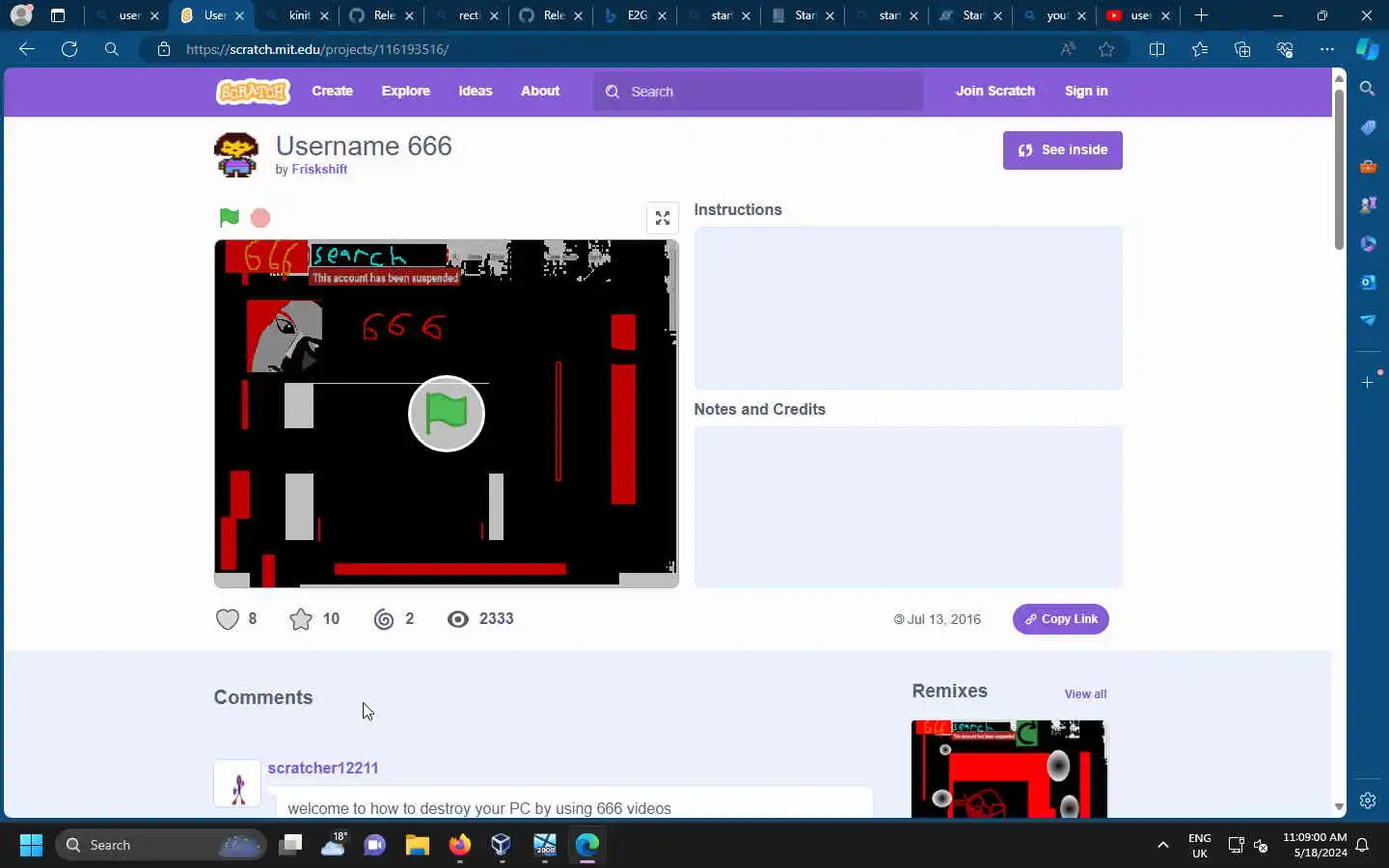Open Windows Start menu
Image resolution: width=1389 pixels, height=868 pixels.
pos(31,845)
